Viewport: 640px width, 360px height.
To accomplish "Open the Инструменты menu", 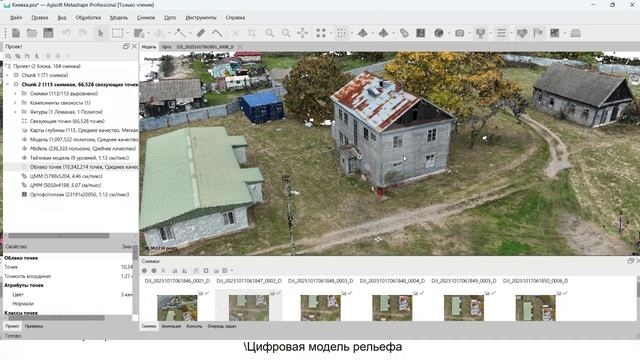I will click(201, 18).
